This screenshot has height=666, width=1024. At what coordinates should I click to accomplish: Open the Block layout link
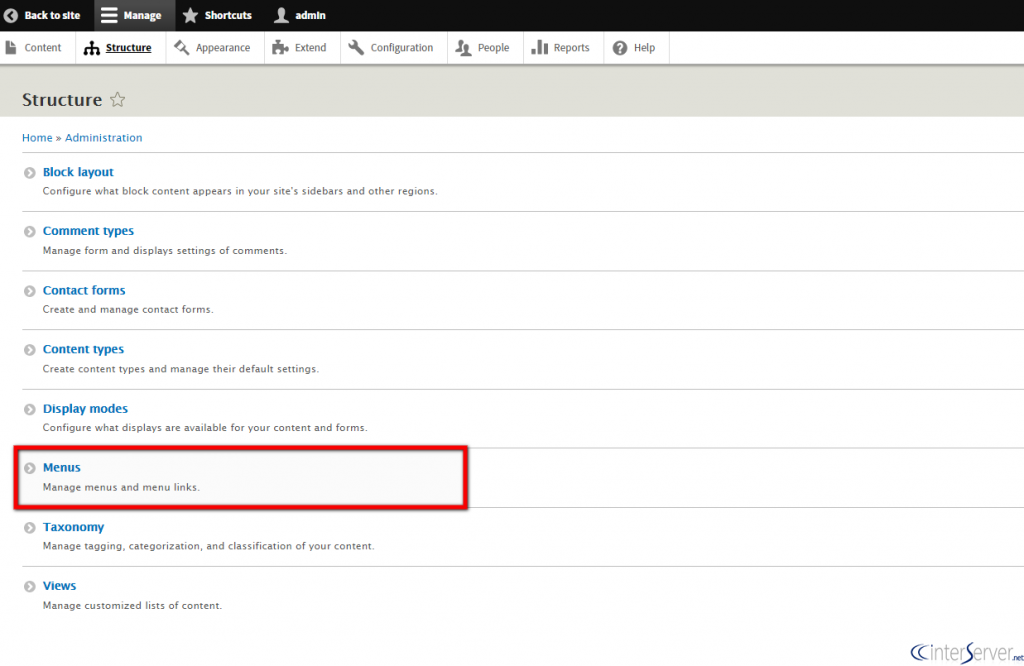(x=78, y=172)
